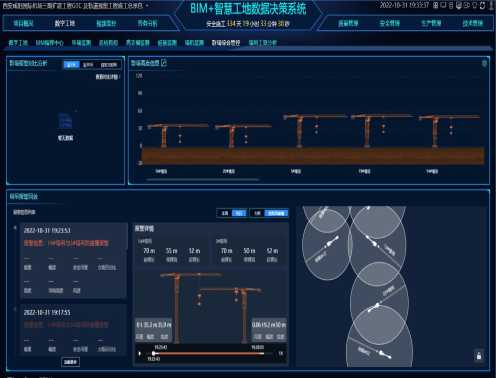Click the play button on the alarm replay bar
This screenshot has height=378, width=496.
[x=139, y=354]
